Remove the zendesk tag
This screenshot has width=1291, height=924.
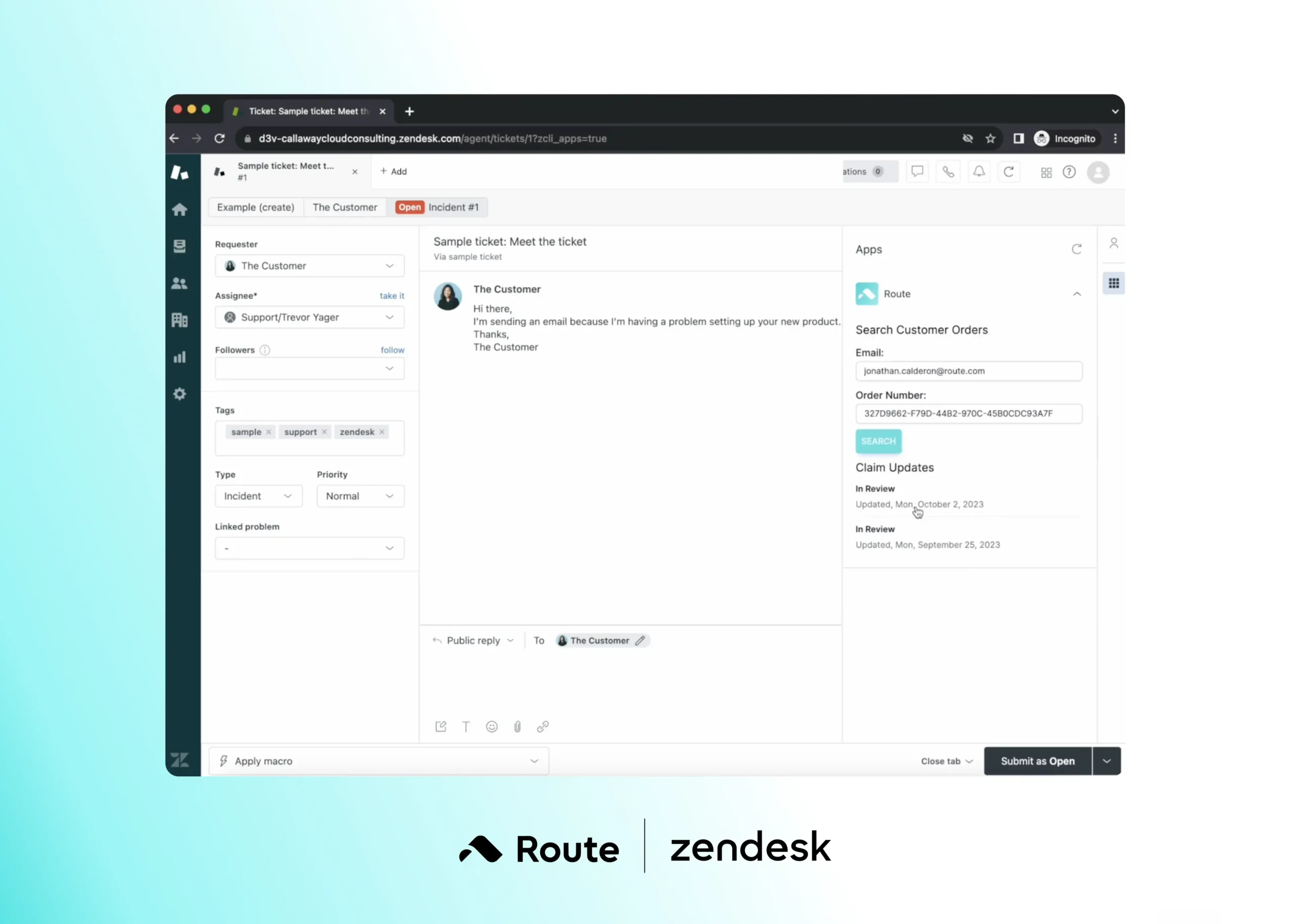pyautogui.click(x=382, y=432)
